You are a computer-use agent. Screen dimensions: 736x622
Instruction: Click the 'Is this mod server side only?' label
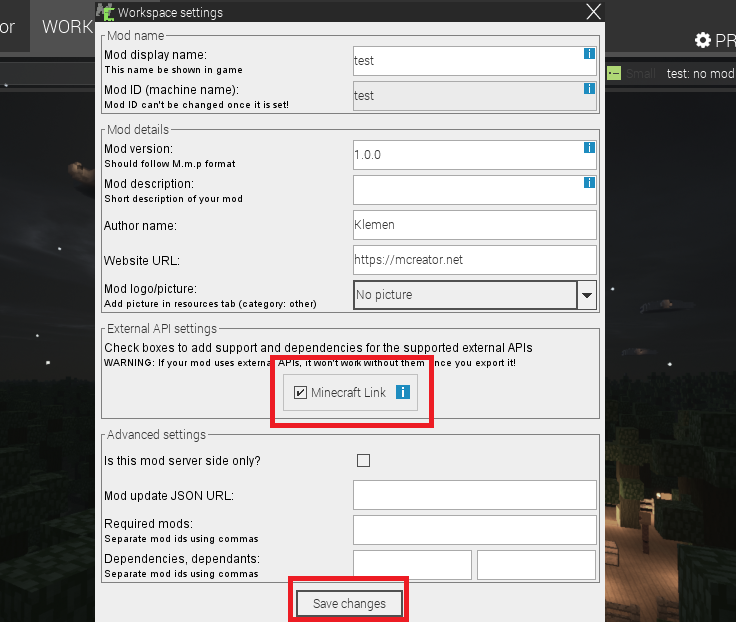click(182, 461)
